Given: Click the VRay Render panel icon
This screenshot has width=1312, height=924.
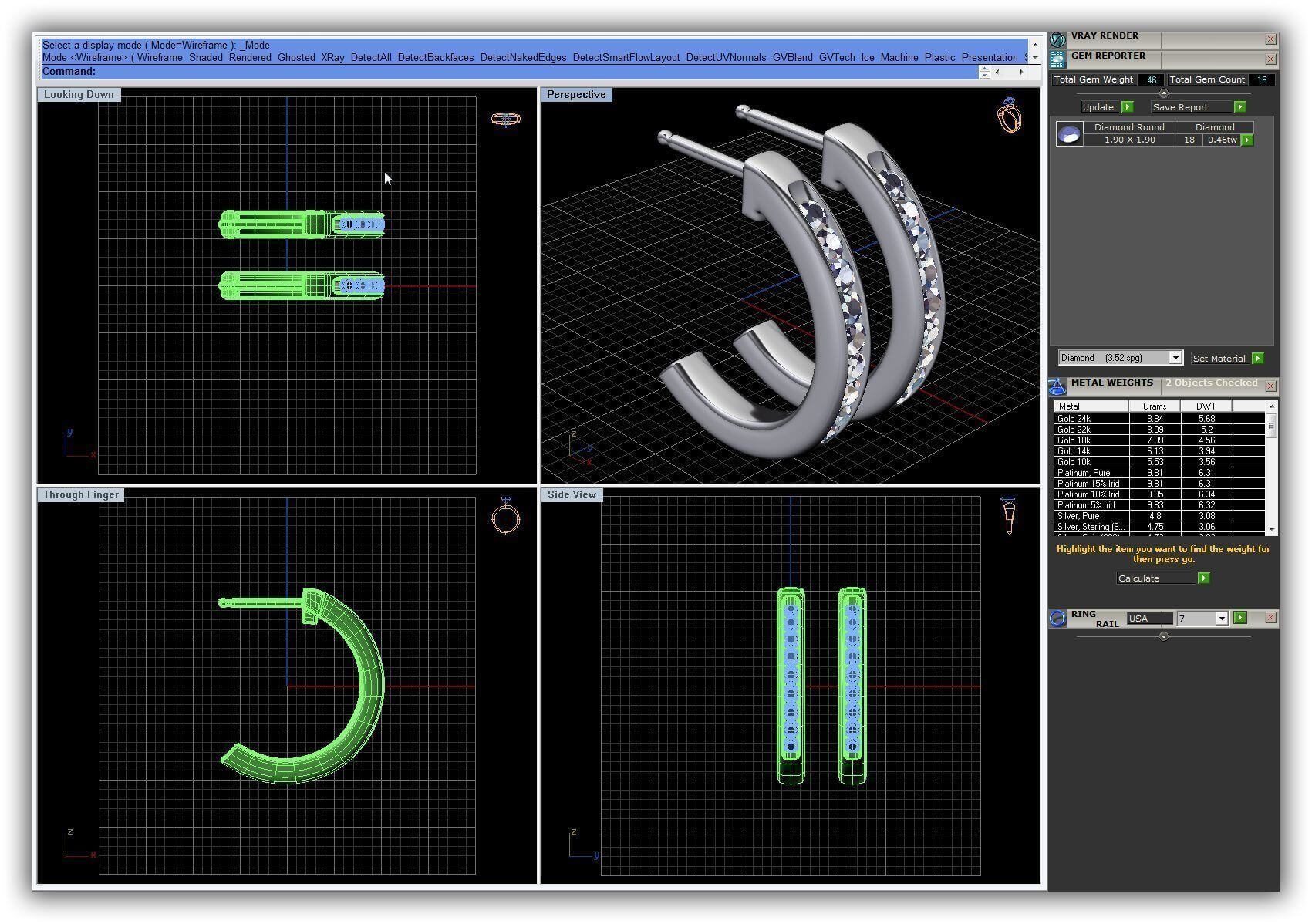Looking at the screenshot, I should click(1057, 39).
